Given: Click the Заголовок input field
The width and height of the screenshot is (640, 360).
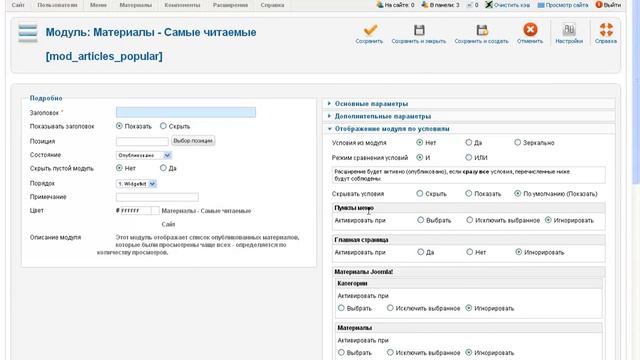Looking at the screenshot, I should point(186,112).
